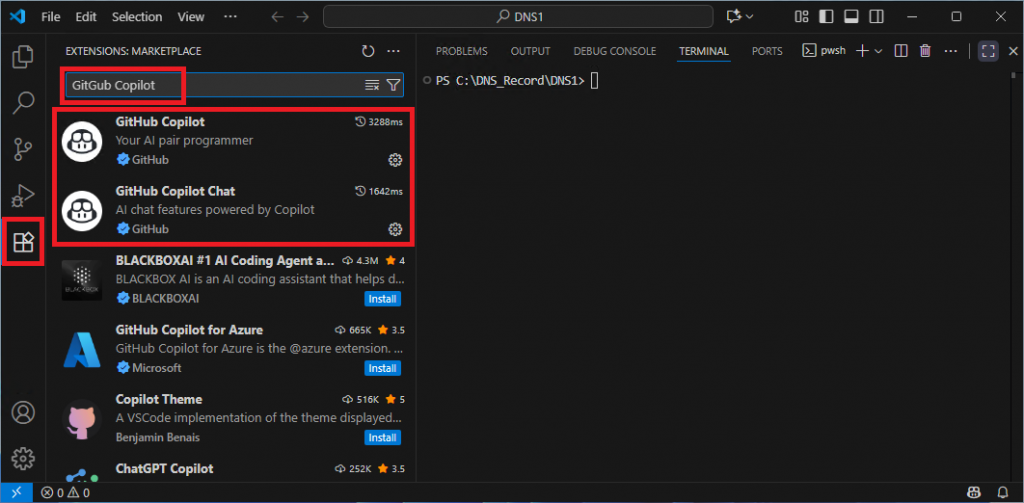This screenshot has height=503, width=1024.
Task: Open the Copilot status bar icon
Action: (974, 493)
